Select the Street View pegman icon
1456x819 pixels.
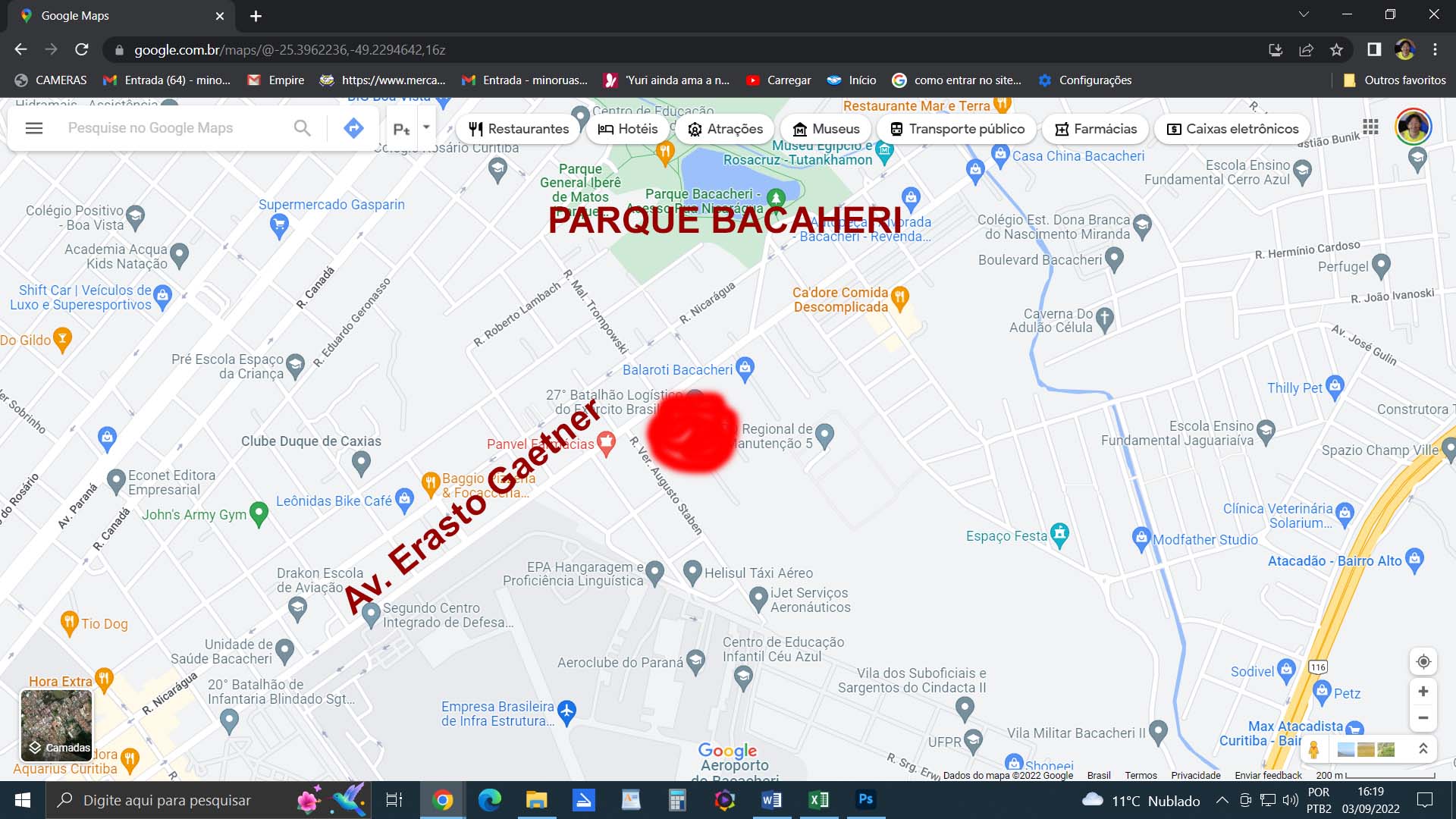click(1314, 749)
